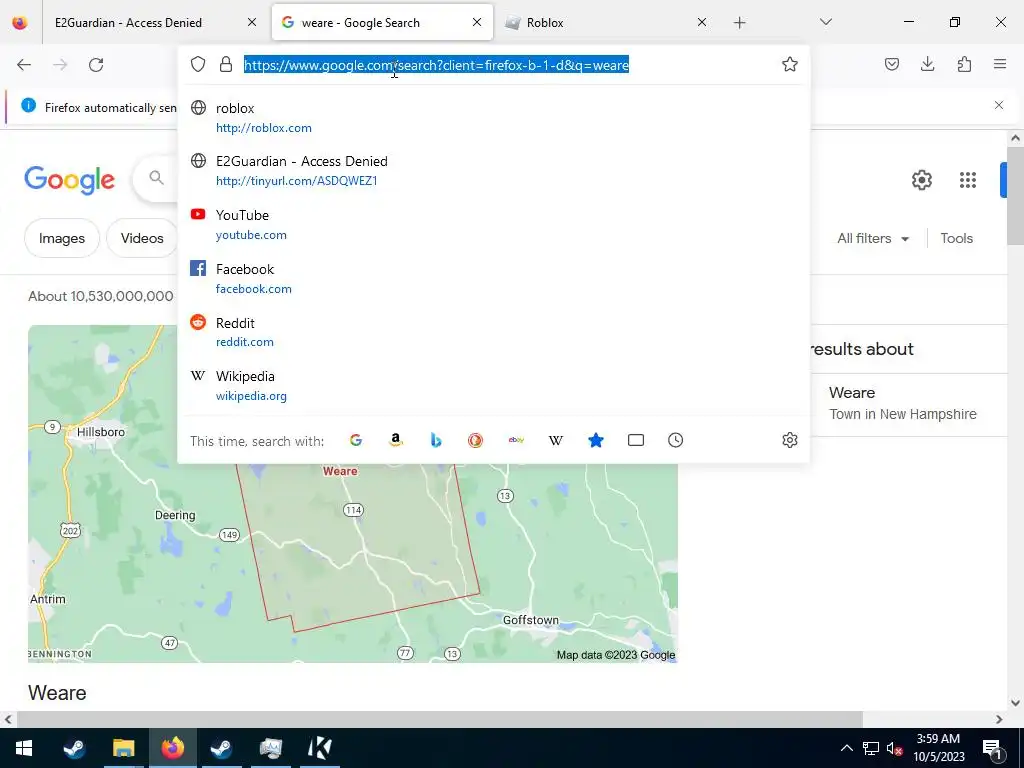
Task: Bookmark this page with the star
Action: [790, 64]
